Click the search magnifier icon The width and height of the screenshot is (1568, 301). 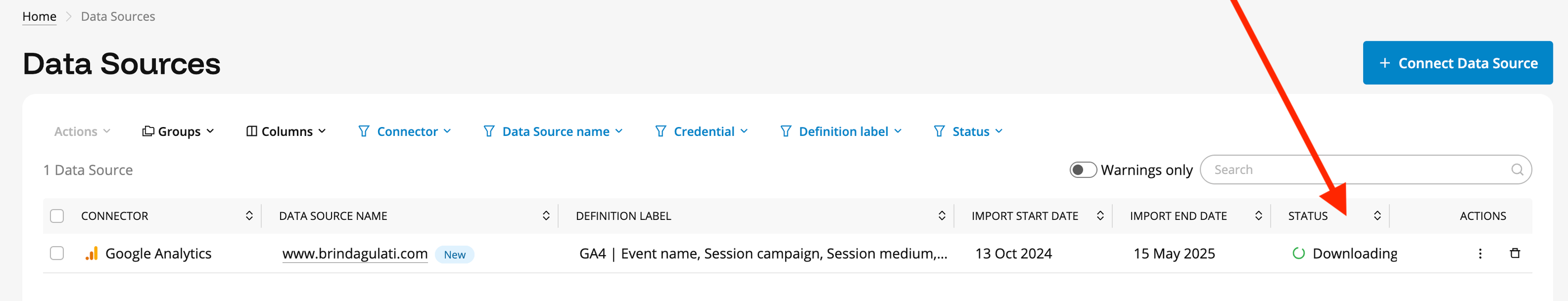pyautogui.click(x=1517, y=170)
